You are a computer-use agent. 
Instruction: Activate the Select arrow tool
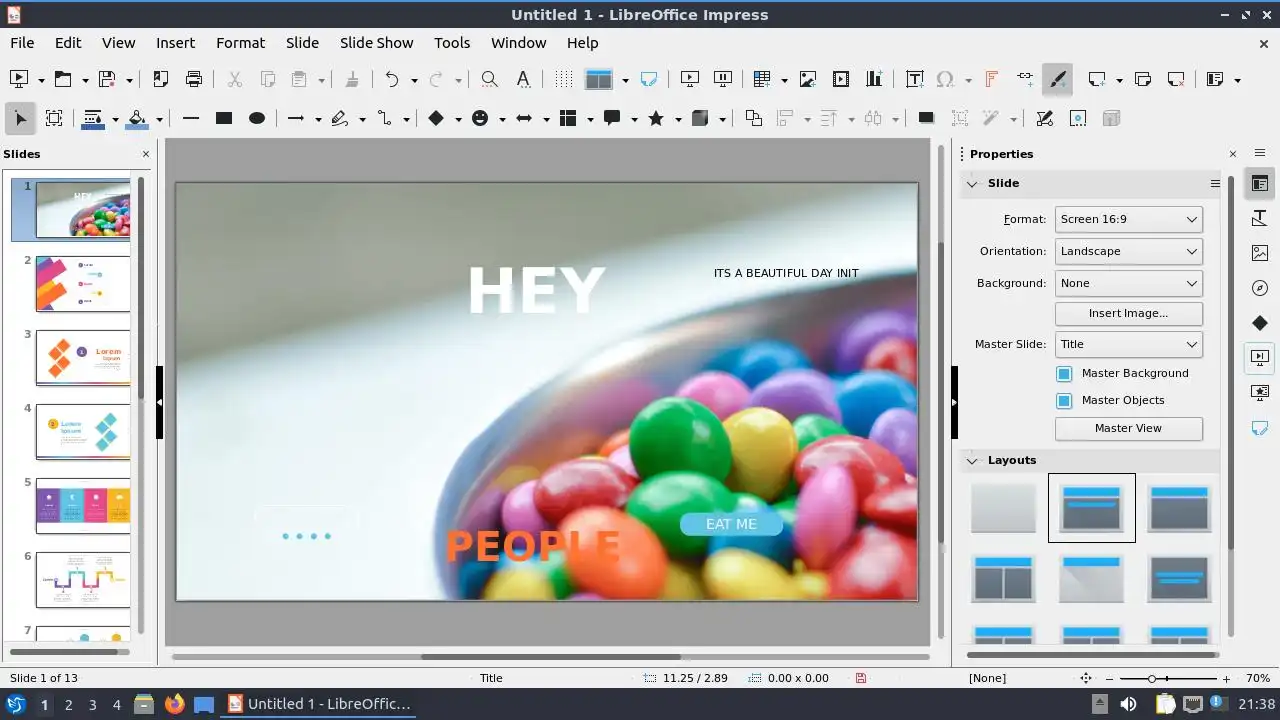(20, 118)
